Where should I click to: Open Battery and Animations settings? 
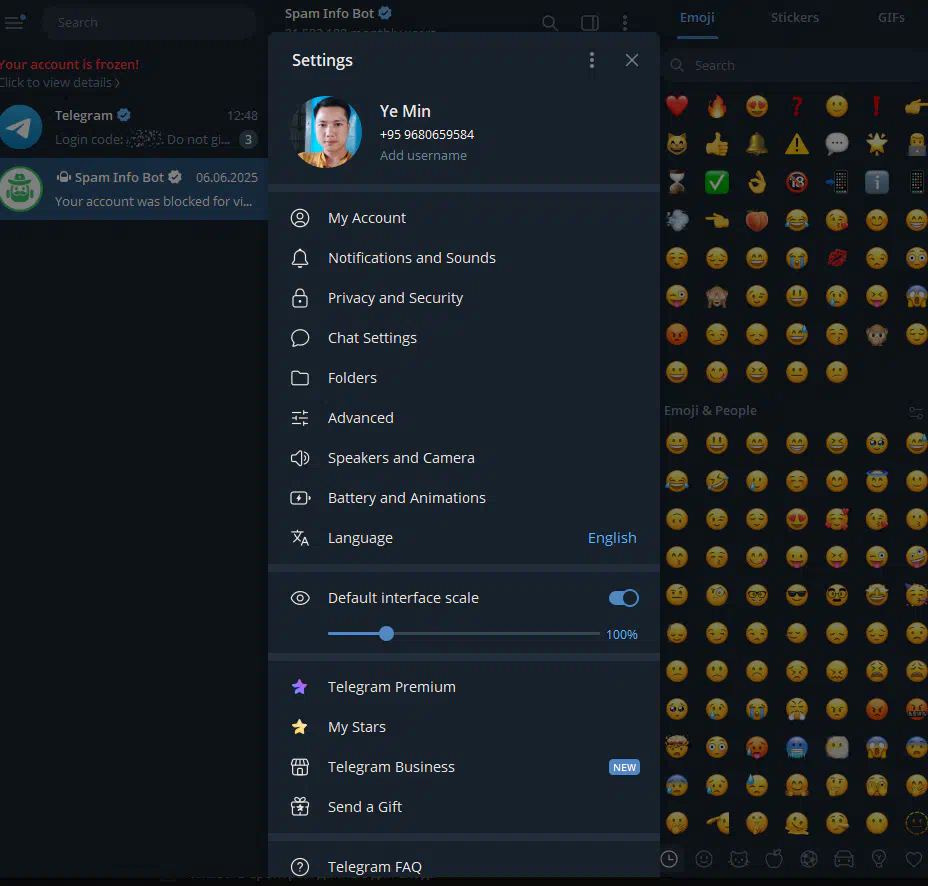click(x=463, y=498)
